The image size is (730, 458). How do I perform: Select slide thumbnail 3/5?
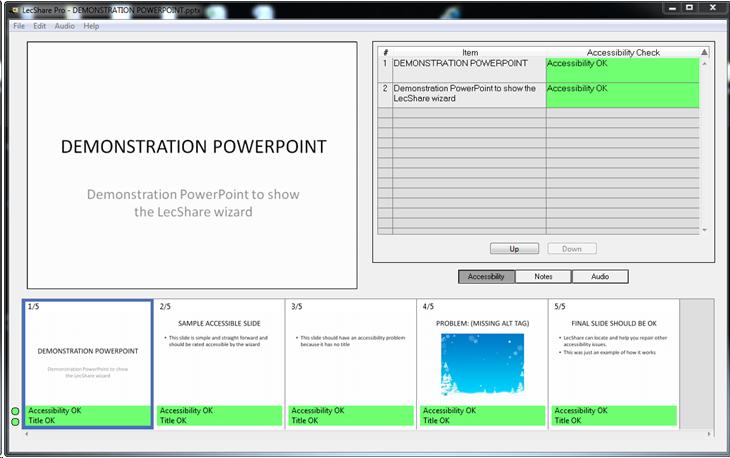coord(351,363)
